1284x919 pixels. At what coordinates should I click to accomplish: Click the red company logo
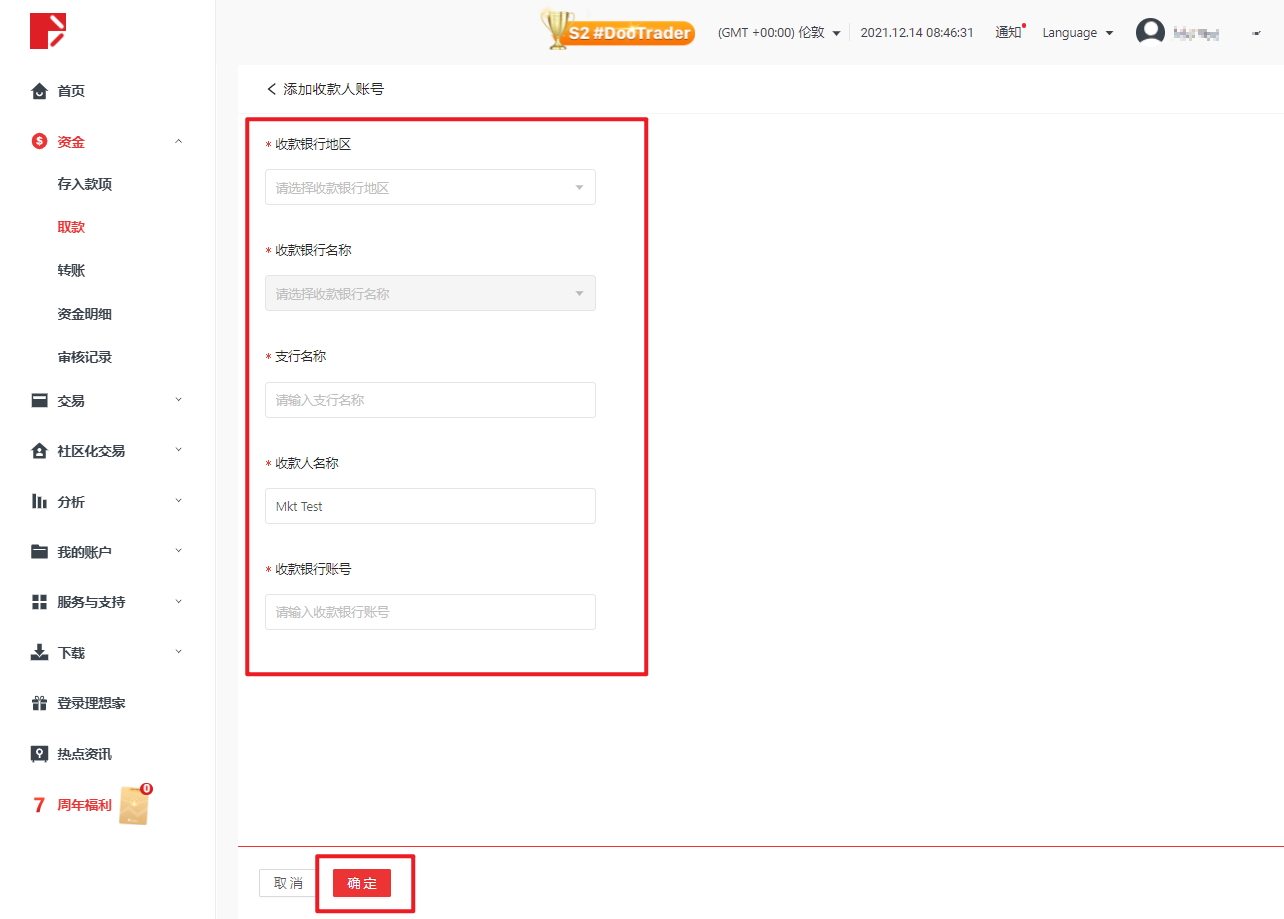point(47,31)
